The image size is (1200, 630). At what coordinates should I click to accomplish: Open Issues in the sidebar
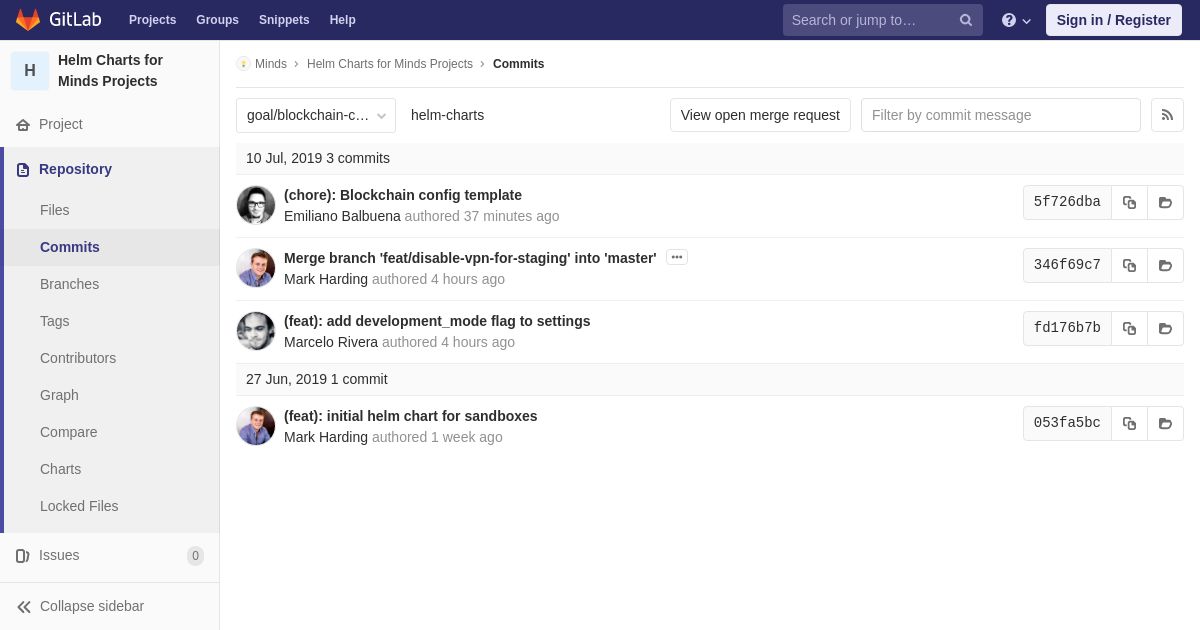(x=59, y=555)
